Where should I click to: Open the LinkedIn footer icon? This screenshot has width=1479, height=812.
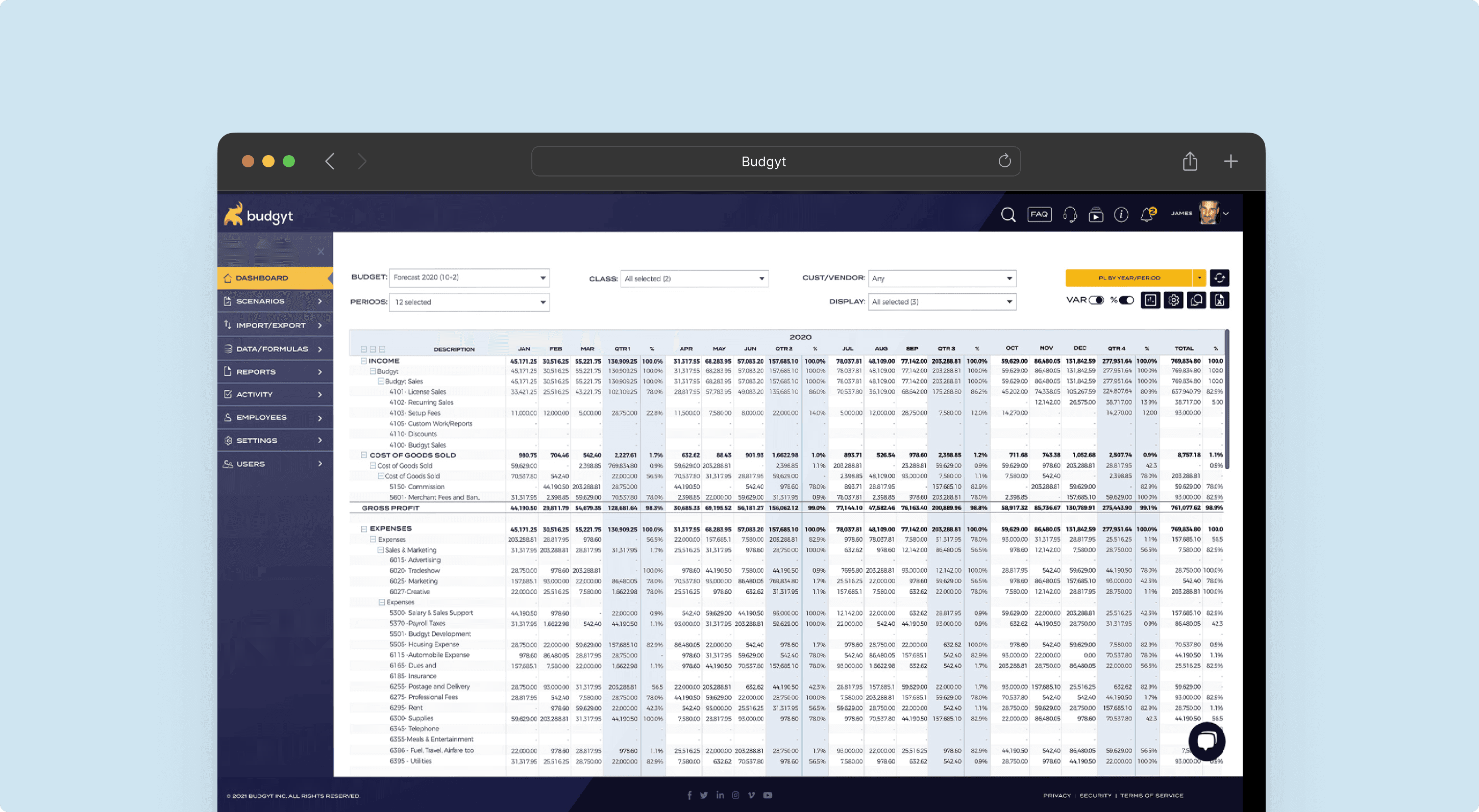(x=720, y=795)
